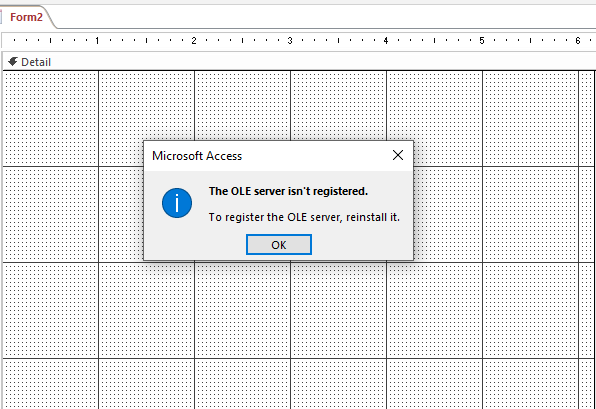Viewport: 596px width, 409px height.
Task: Click OK to dismiss the OLE server message
Action: tap(279, 244)
